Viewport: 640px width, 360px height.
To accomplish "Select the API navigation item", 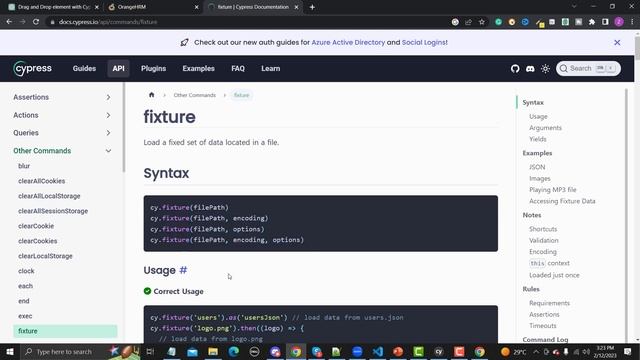I will [x=118, y=69].
